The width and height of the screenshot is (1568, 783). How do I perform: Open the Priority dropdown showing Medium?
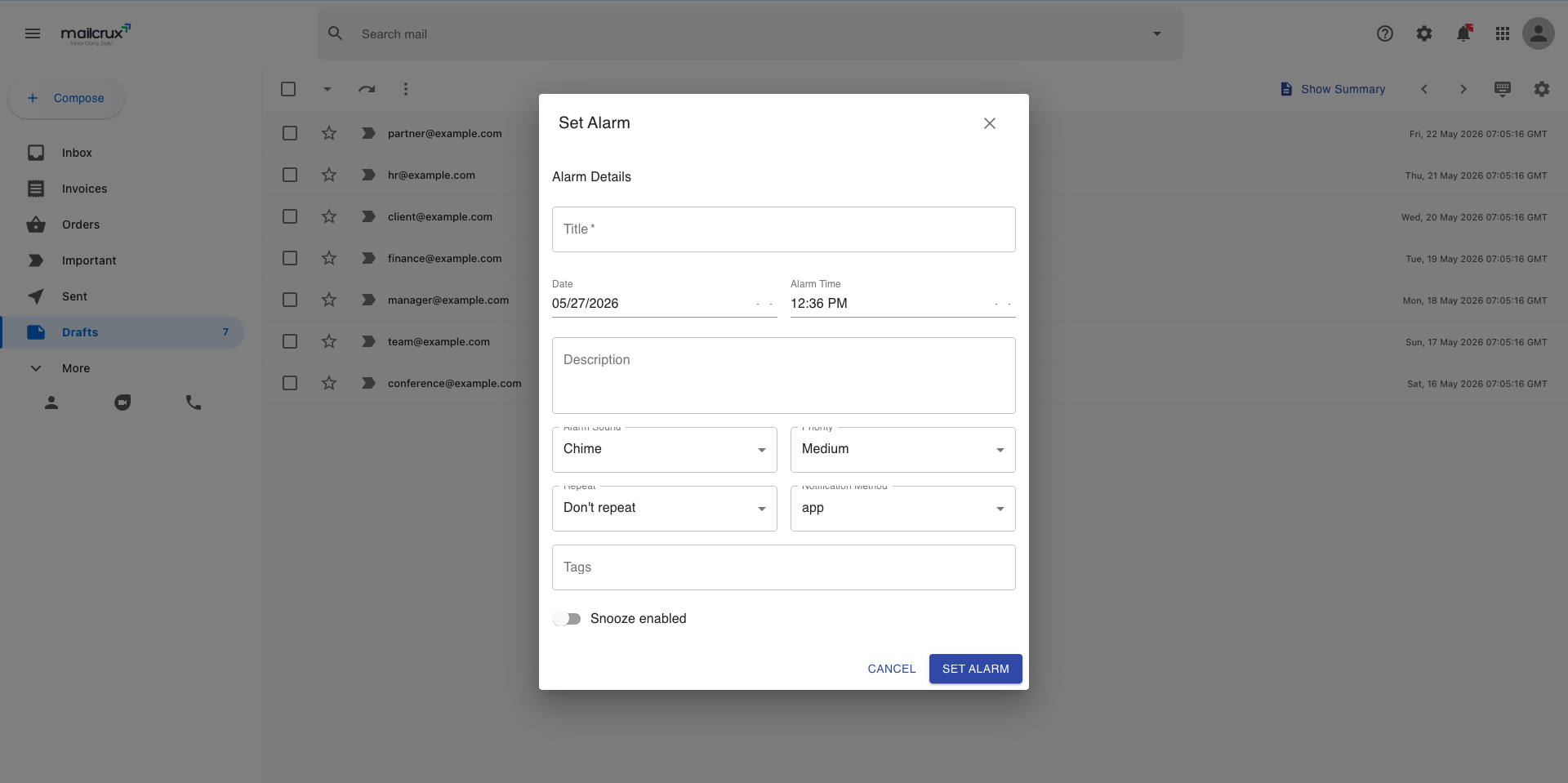pos(903,450)
